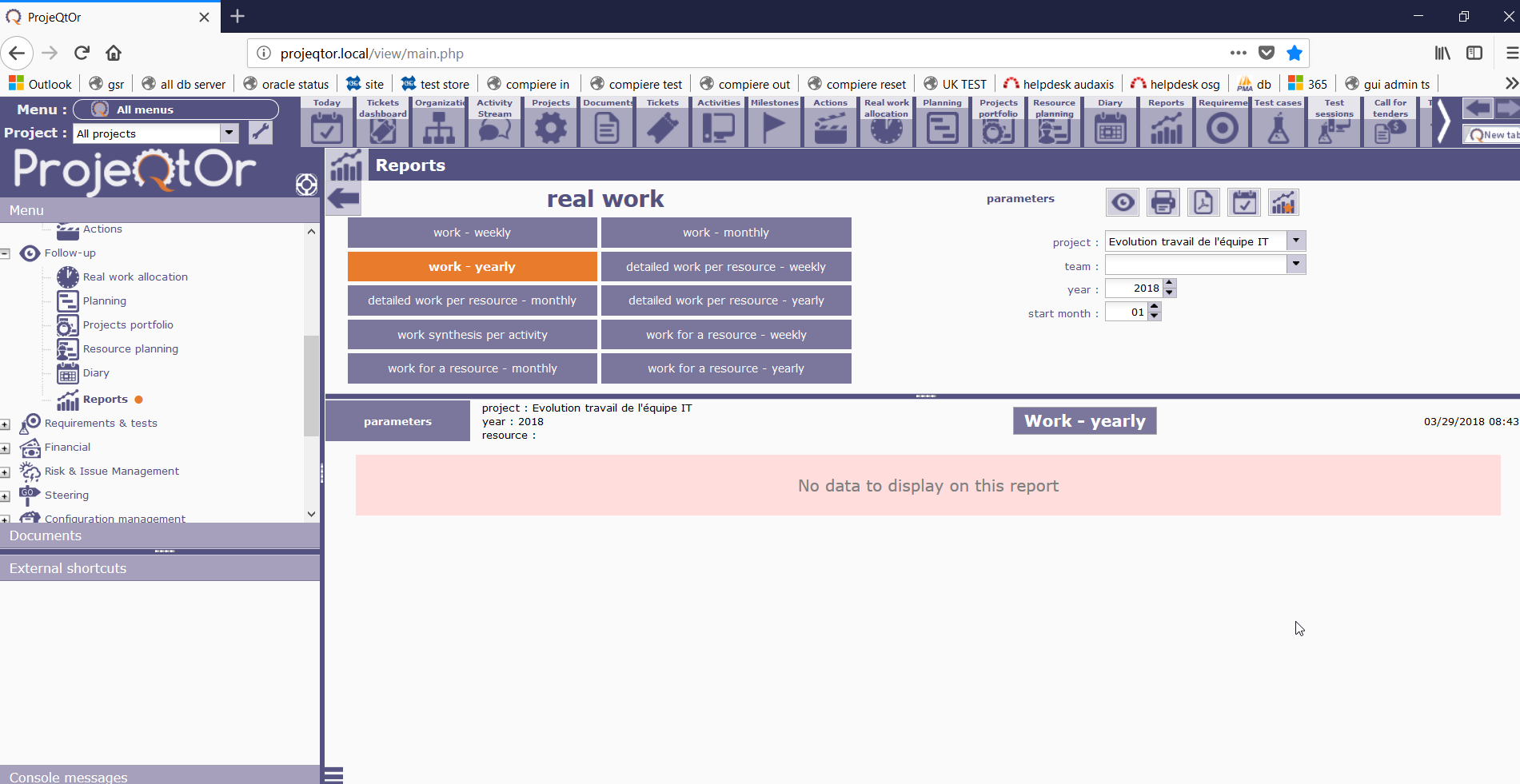Click the print report icon
The width and height of the screenshot is (1520, 784).
pos(1163,203)
